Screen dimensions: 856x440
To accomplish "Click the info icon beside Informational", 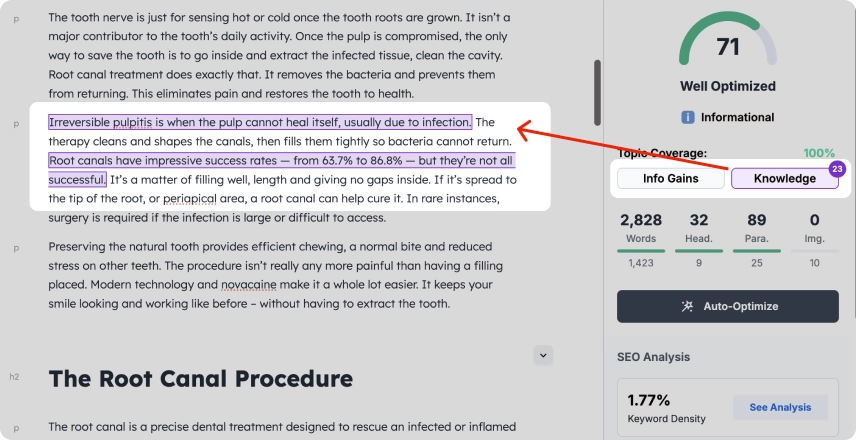I will 688,117.
